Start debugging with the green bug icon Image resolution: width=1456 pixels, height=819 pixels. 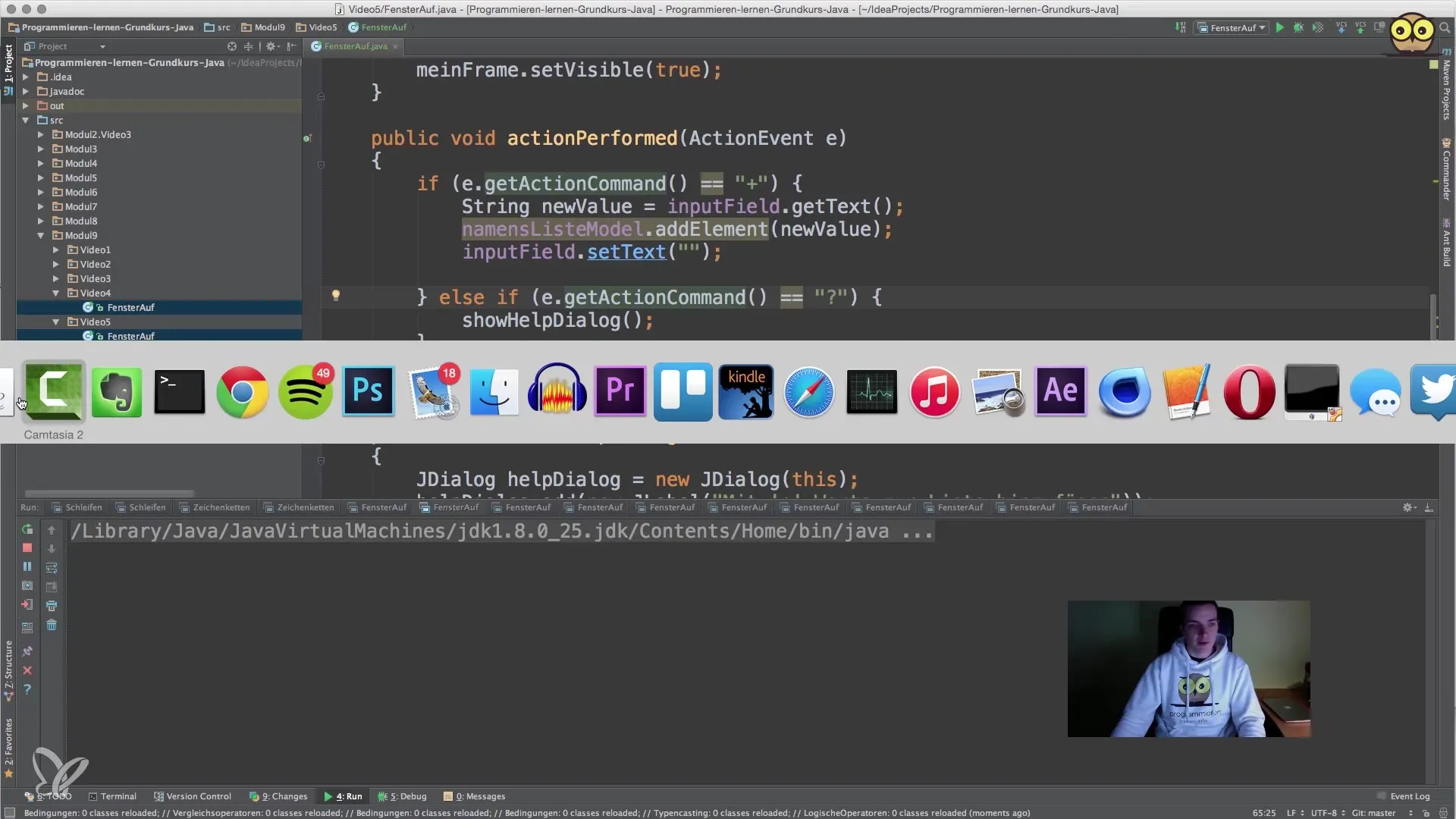point(1298,27)
